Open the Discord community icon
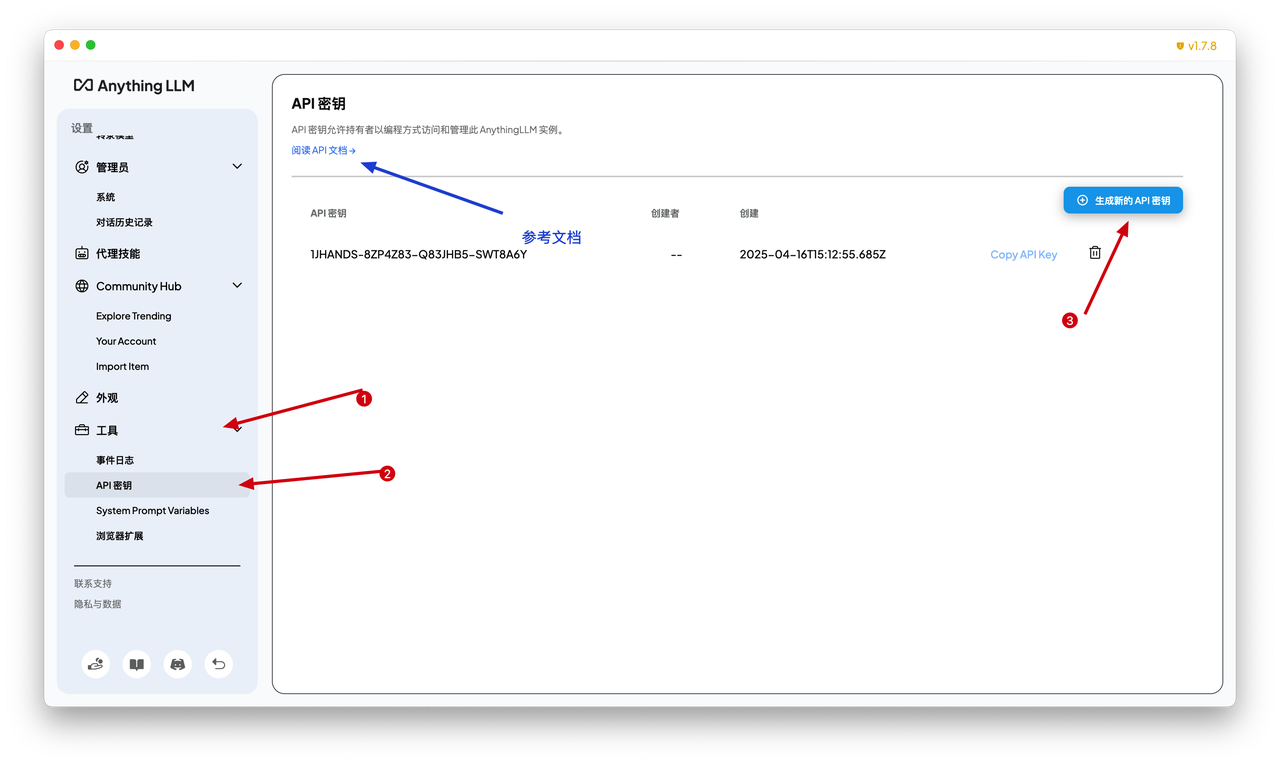 (178, 664)
